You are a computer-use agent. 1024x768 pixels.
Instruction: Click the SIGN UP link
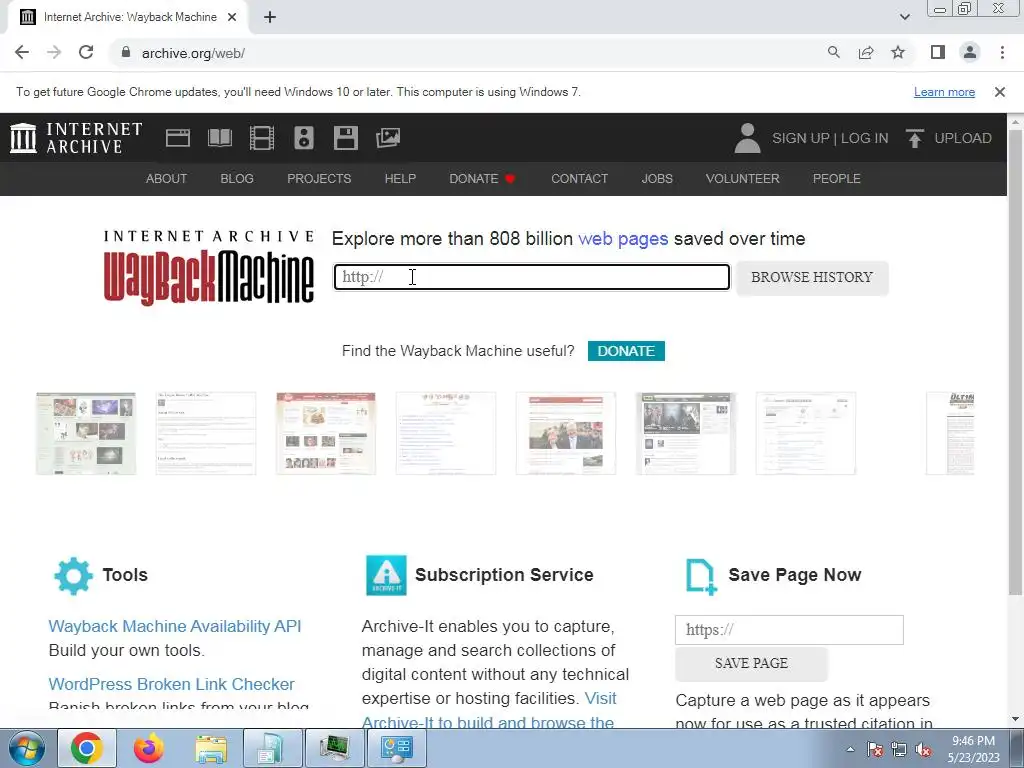801,138
